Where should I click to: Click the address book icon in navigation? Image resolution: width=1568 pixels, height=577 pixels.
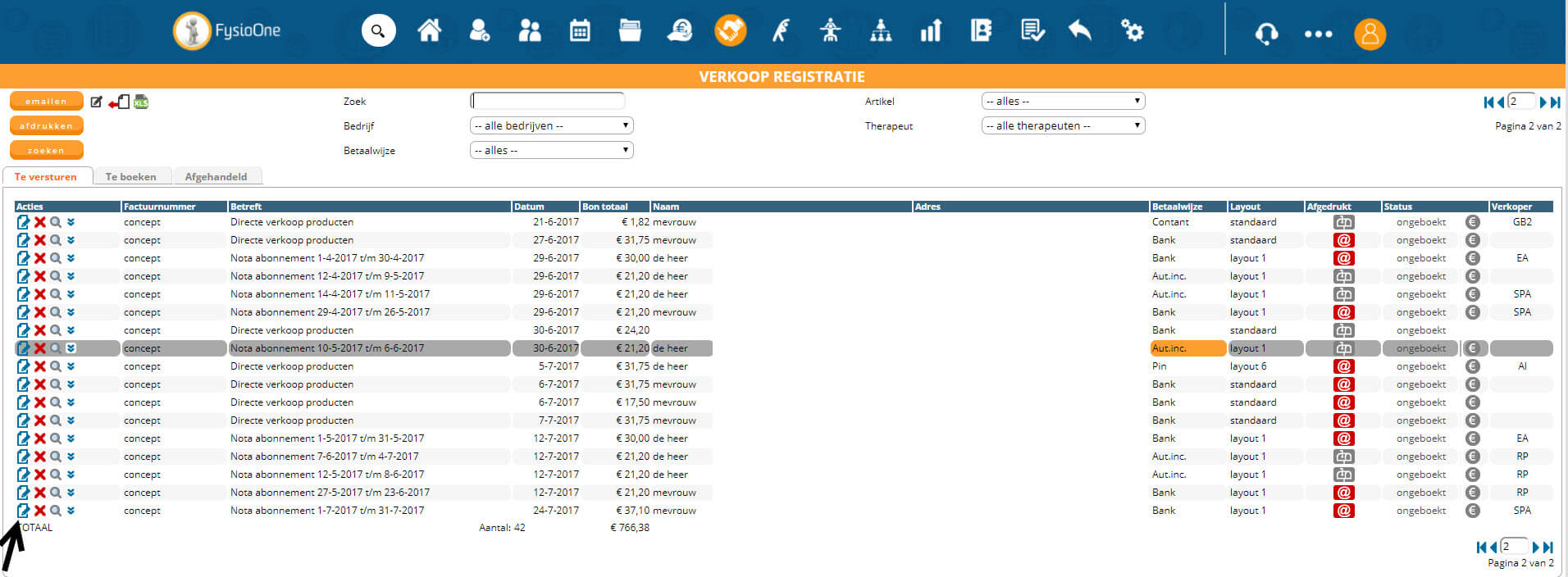[981, 31]
